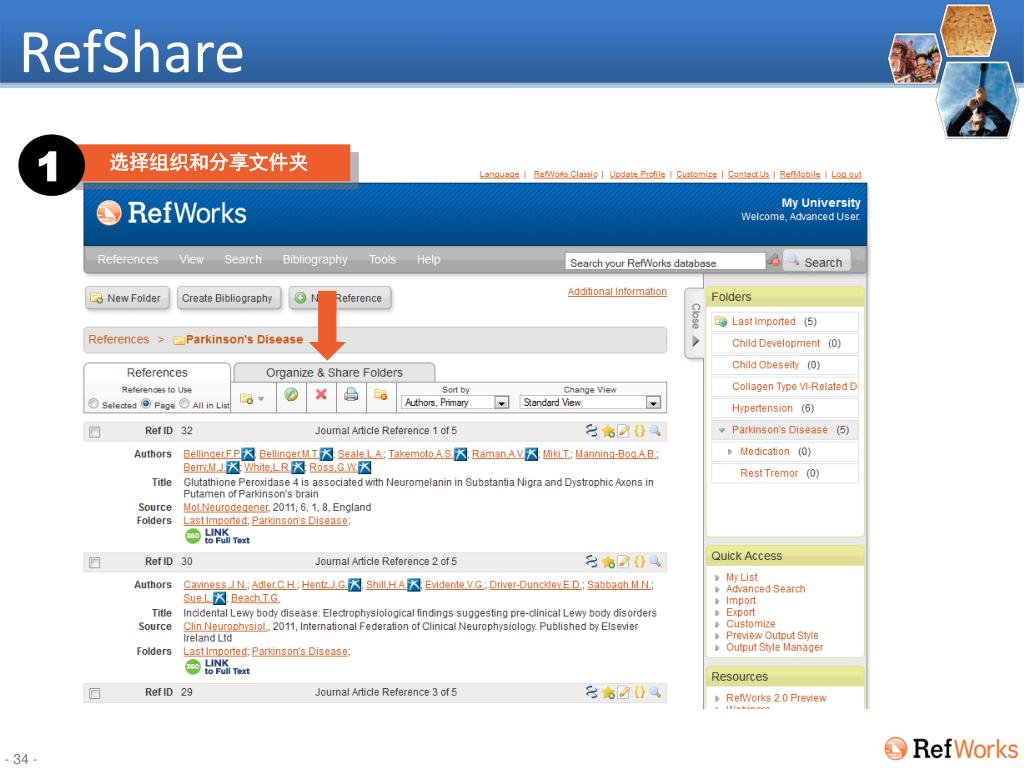The height and width of the screenshot is (768, 1024).
Task: Click the attachment icon next to search box
Action: pos(774,261)
